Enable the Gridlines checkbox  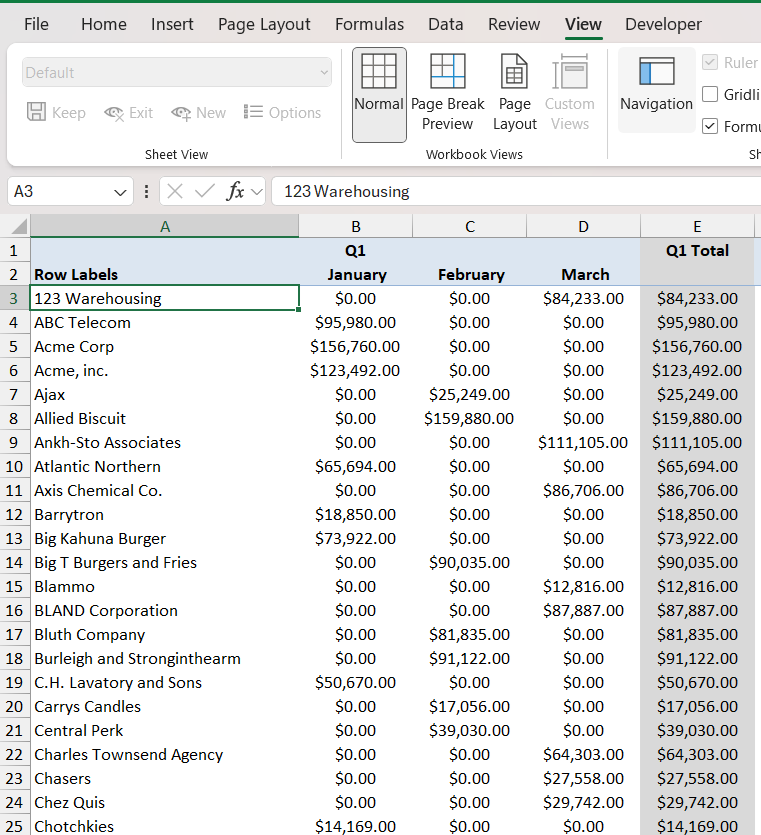(710, 94)
